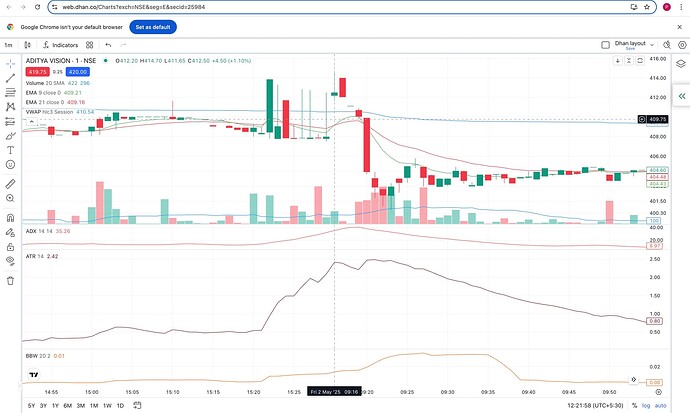The width and height of the screenshot is (690, 413).
Task: Toggle the layout checkbox next to Dhan layout
Action: (x=606, y=45)
